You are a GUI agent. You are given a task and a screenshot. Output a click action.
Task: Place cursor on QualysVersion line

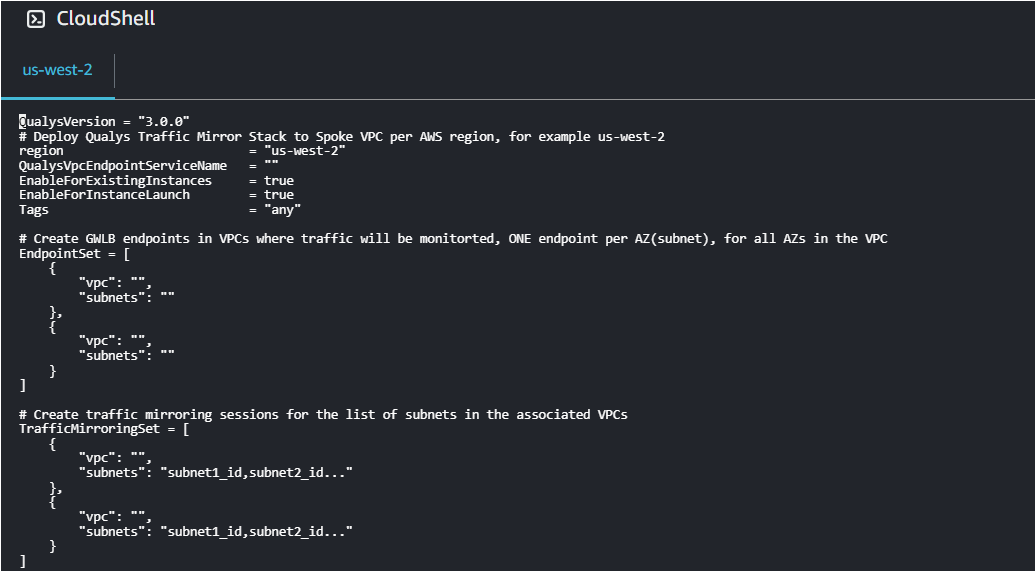tap(104, 122)
